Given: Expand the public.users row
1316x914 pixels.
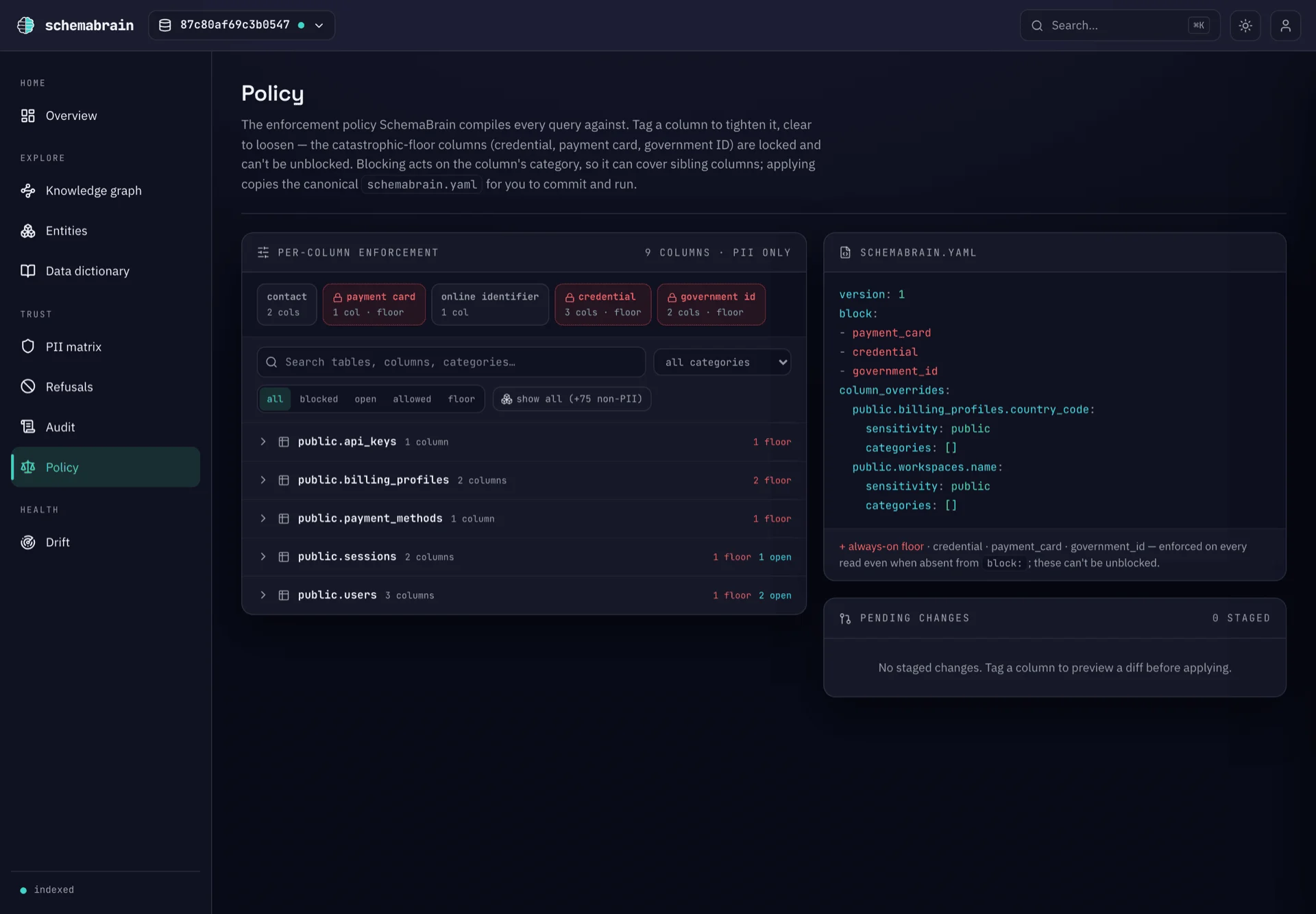Looking at the screenshot, I should click(x=524, y=596).
